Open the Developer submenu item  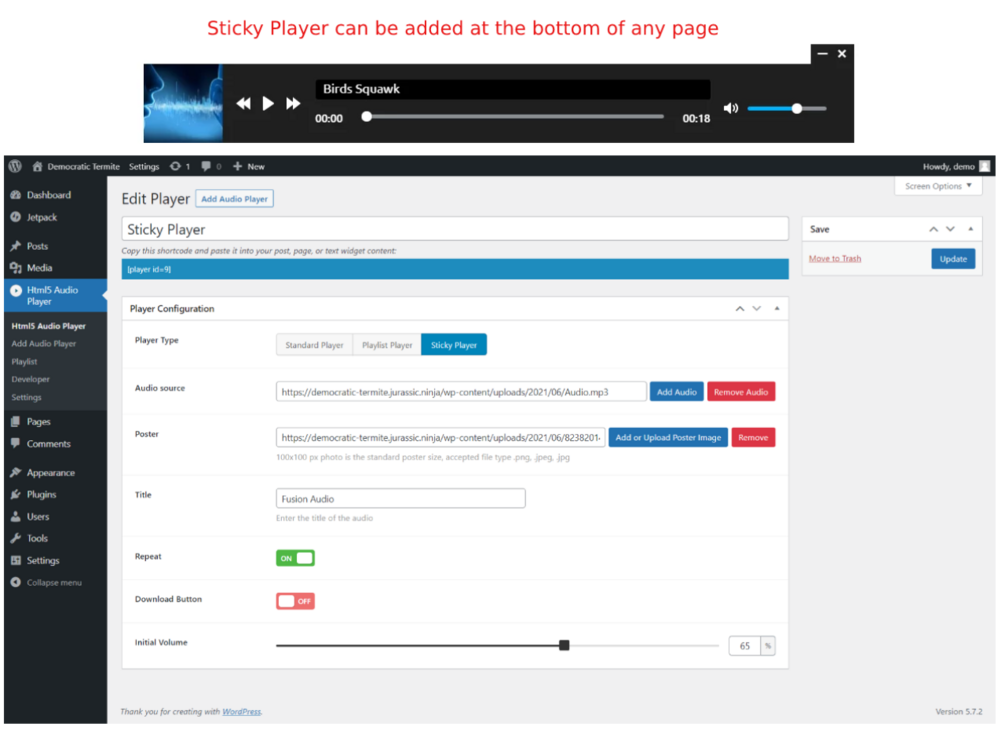[30, 379]
